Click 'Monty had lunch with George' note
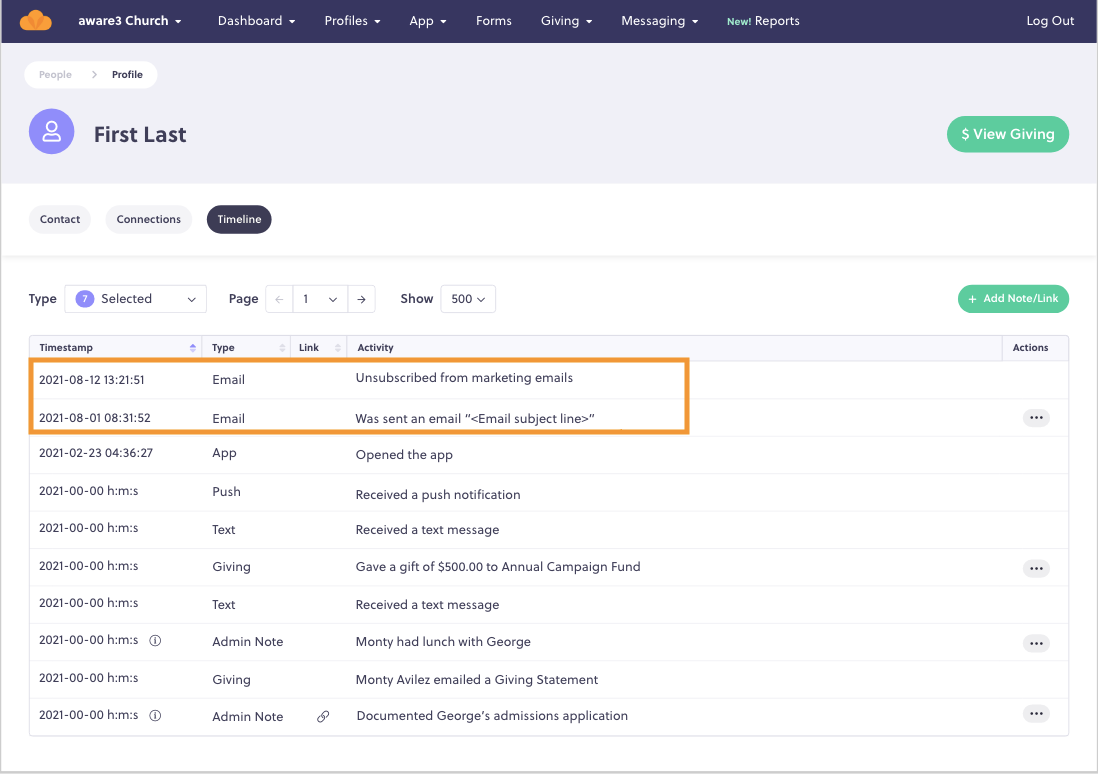Viewport: 1098px width, 774px height. click(443, 642)
